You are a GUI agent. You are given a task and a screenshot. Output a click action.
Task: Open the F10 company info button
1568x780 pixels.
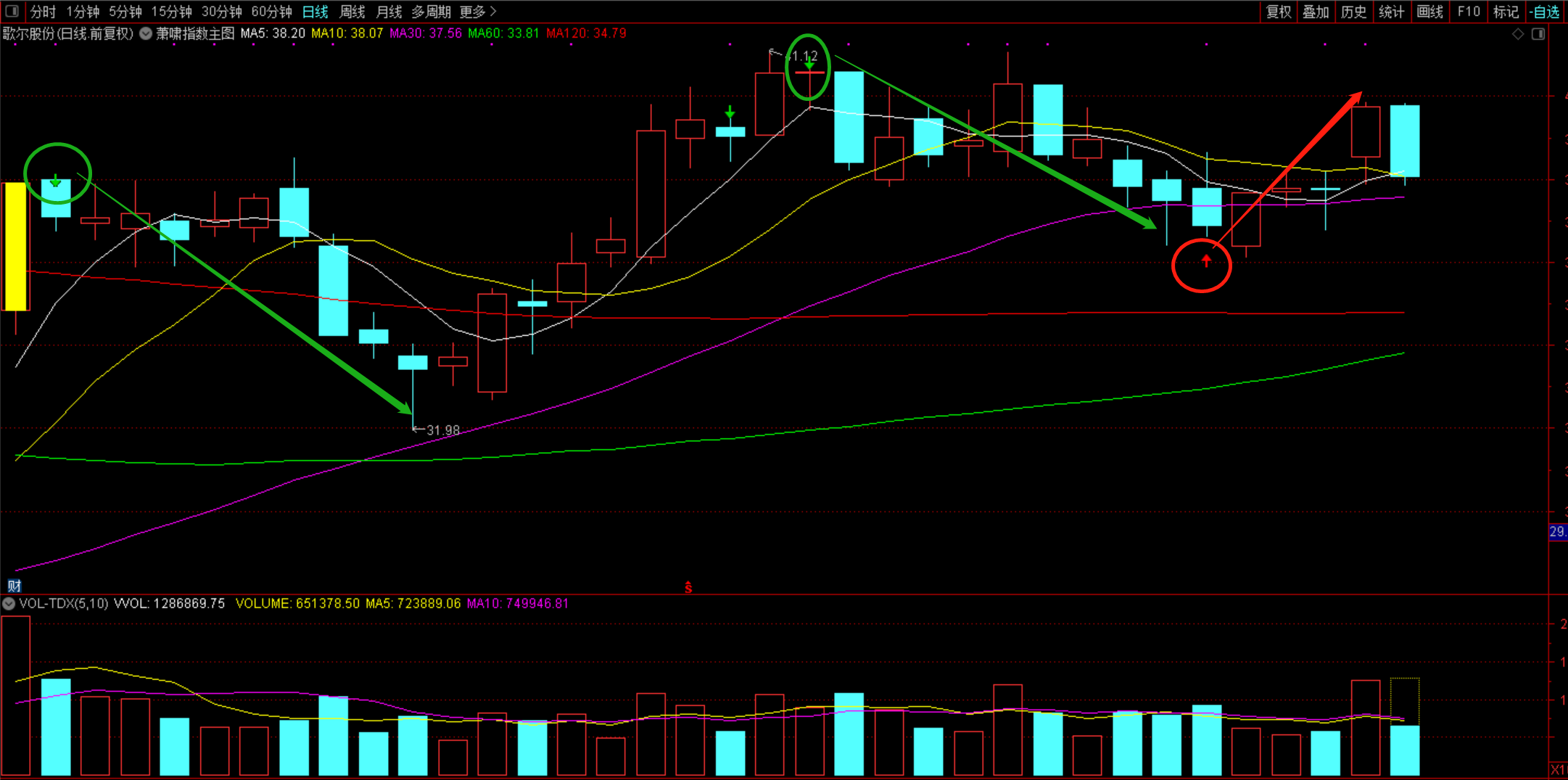pos(1468,12)
